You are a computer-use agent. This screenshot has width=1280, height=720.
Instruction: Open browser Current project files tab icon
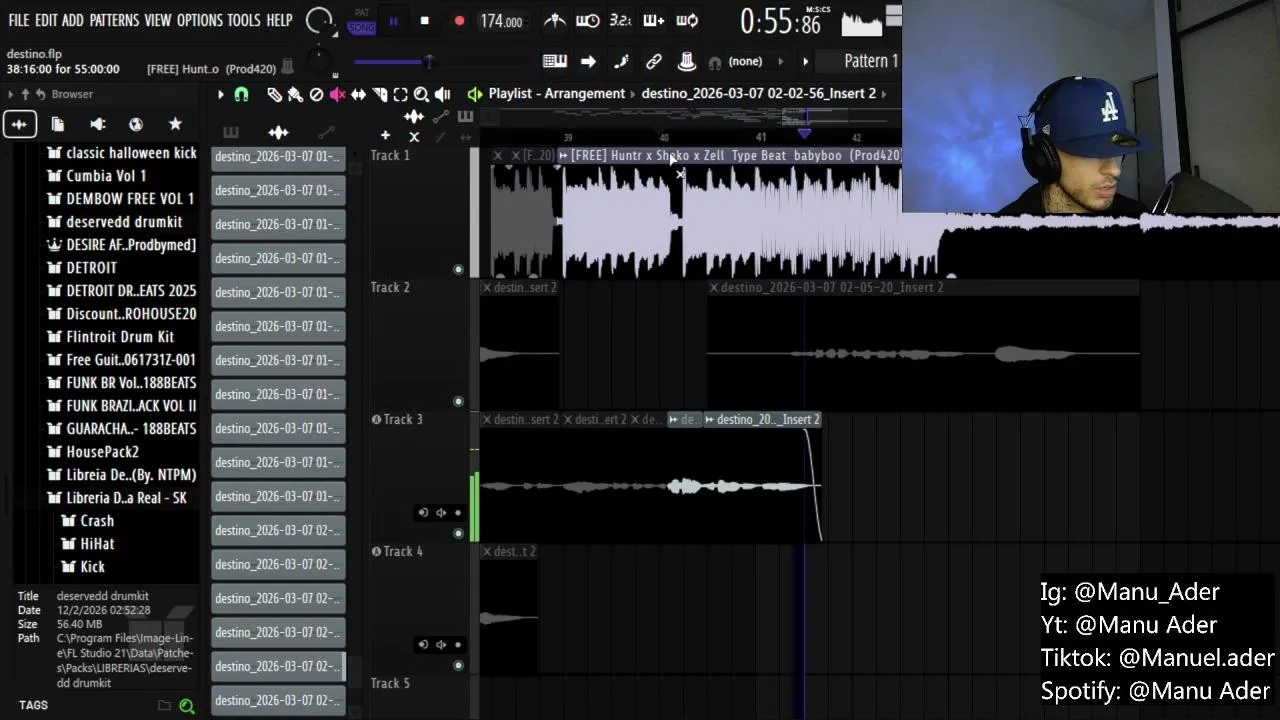click(58, 124)
